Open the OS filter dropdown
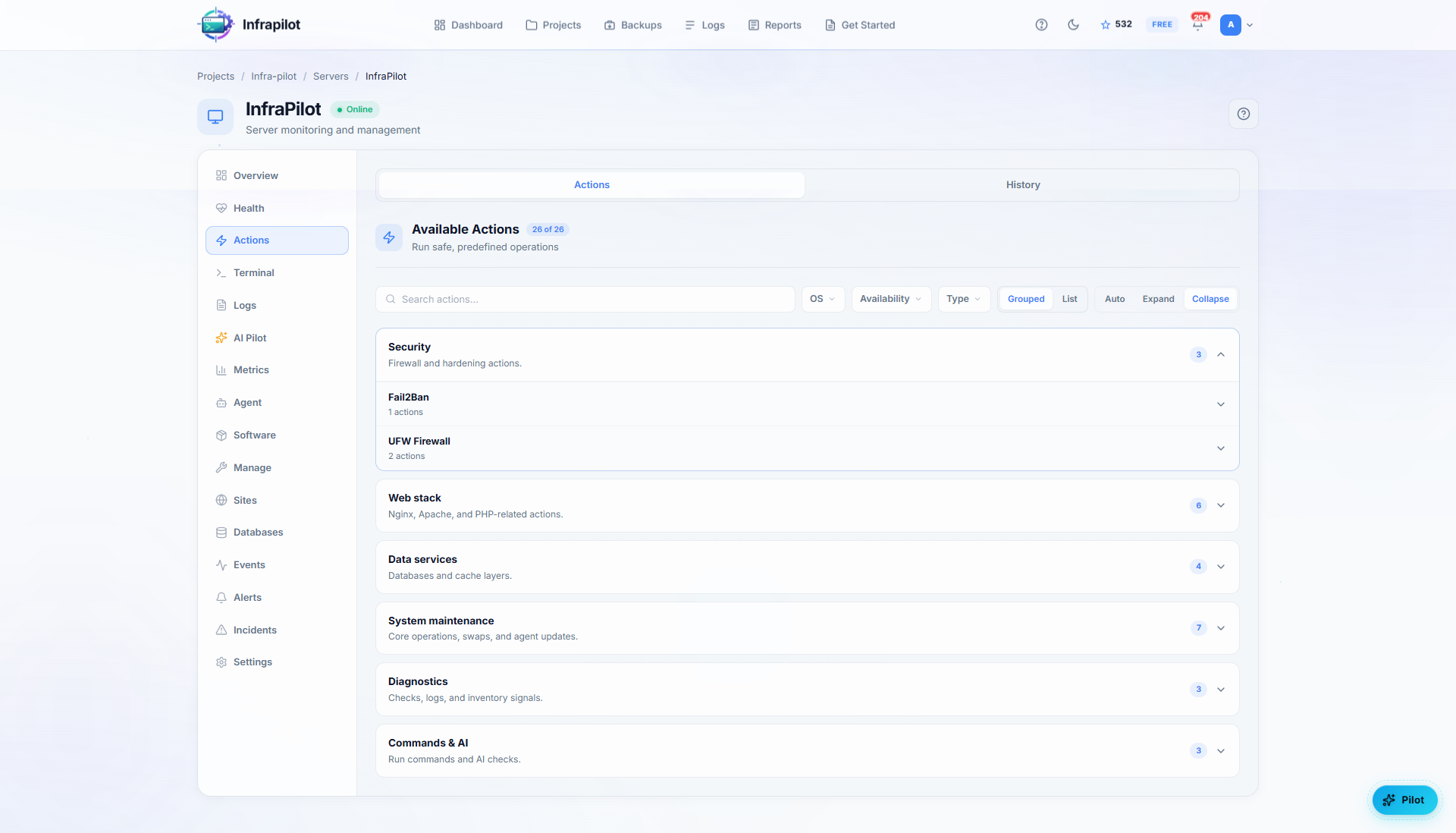Viewport: 1456px width, 833px height. (x=822, y=299)
